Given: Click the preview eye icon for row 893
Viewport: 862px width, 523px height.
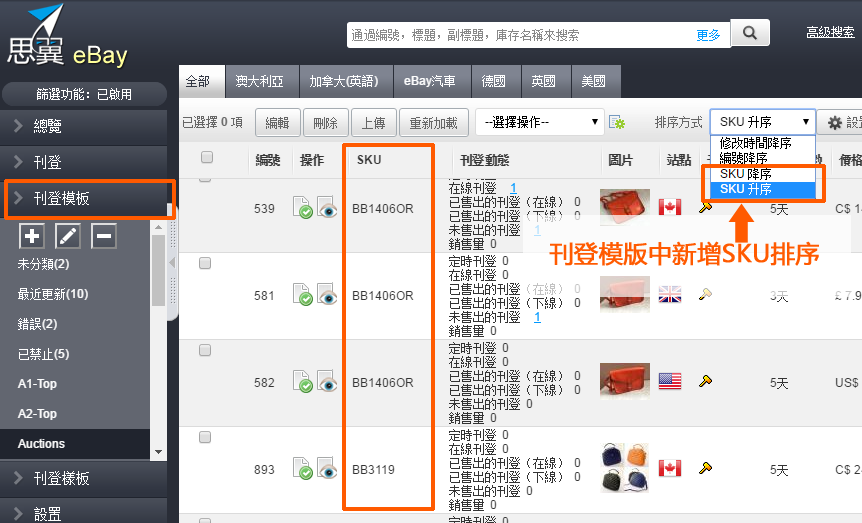Looking at the screenshot, I should click(328, 468).
